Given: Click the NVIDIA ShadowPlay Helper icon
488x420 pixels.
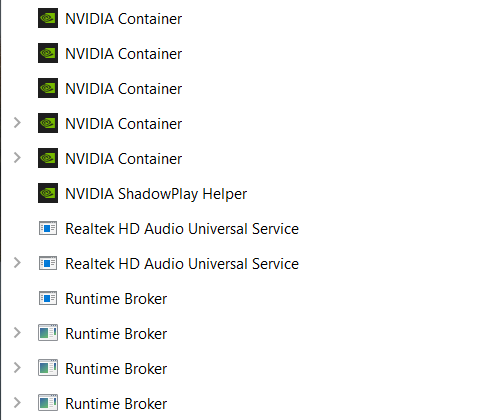Looking at the screenshot, I should click(48, 193).
